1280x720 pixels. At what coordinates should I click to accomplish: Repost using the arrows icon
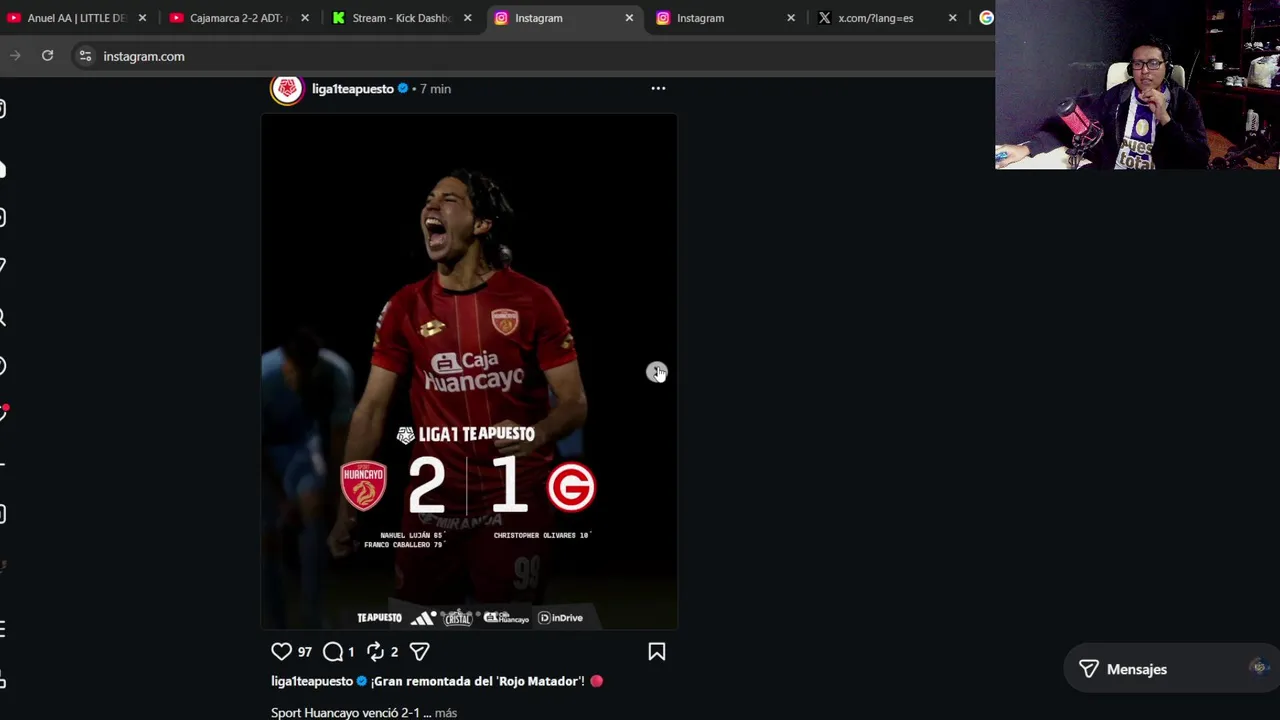tap(375, 652)
